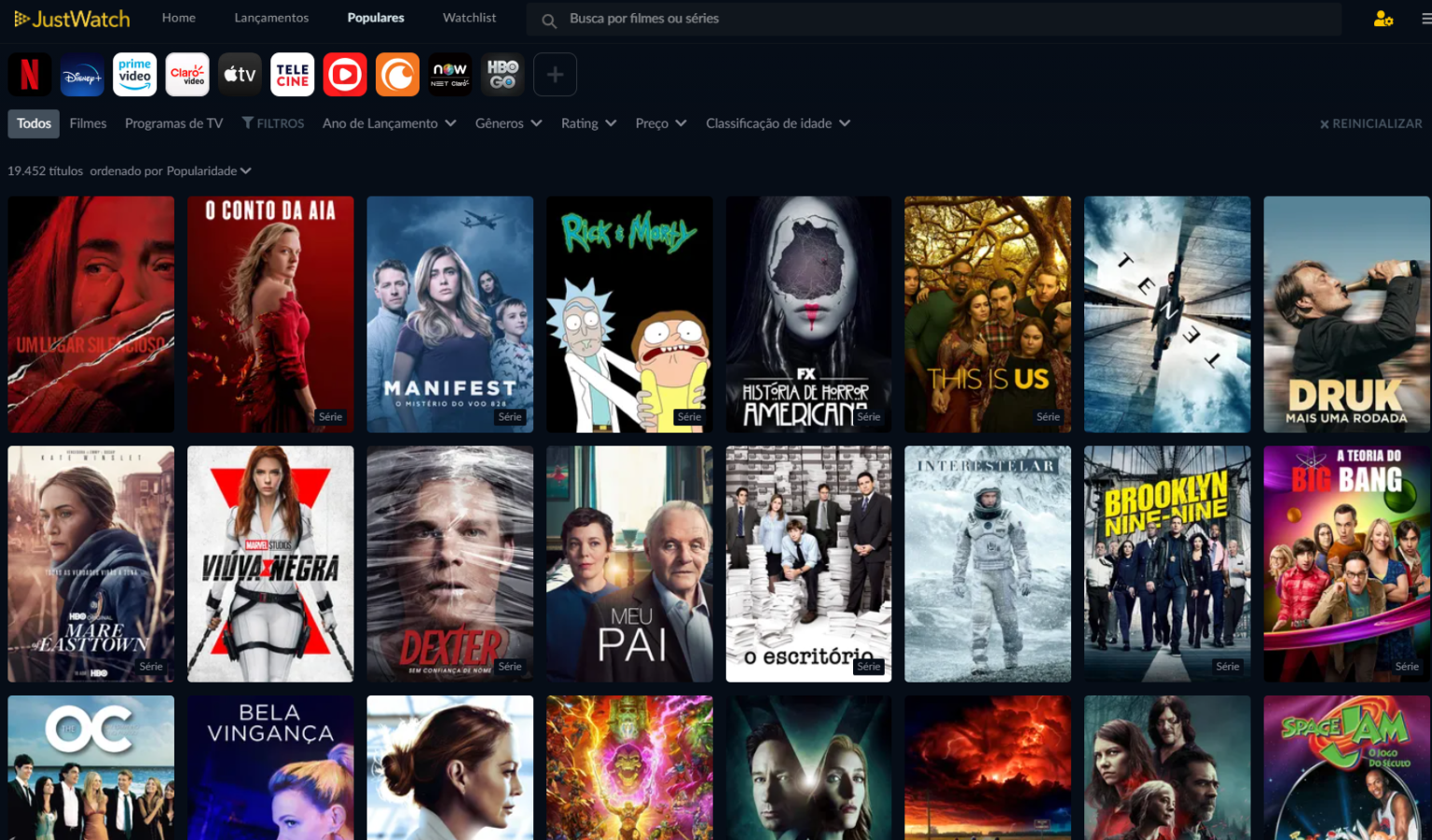Select the red play-circle provider icon
The image size is (1432, 840).
pyautogui.click(x=345, y=75)
